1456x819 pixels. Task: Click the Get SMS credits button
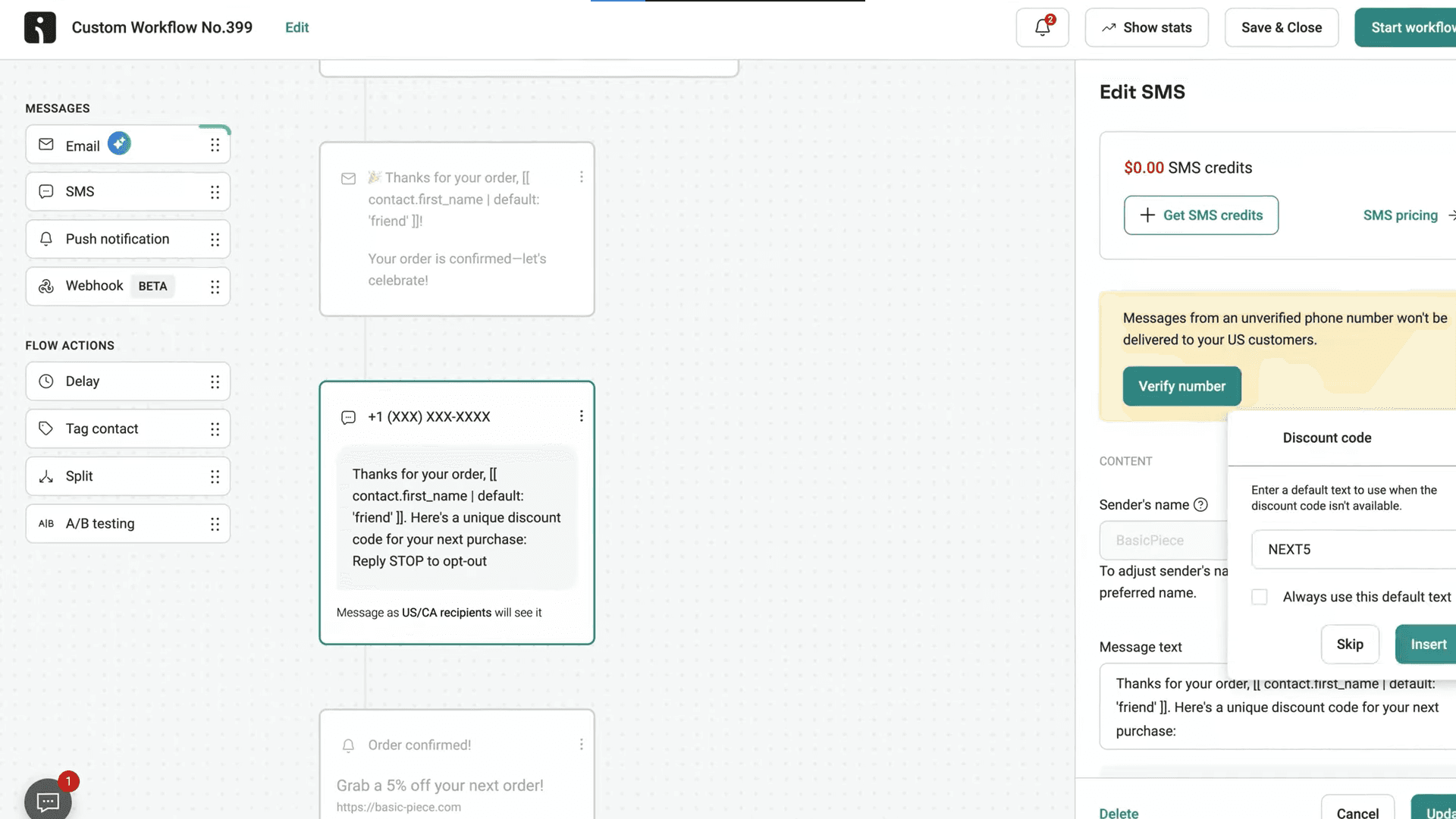tap(1200, 215)
